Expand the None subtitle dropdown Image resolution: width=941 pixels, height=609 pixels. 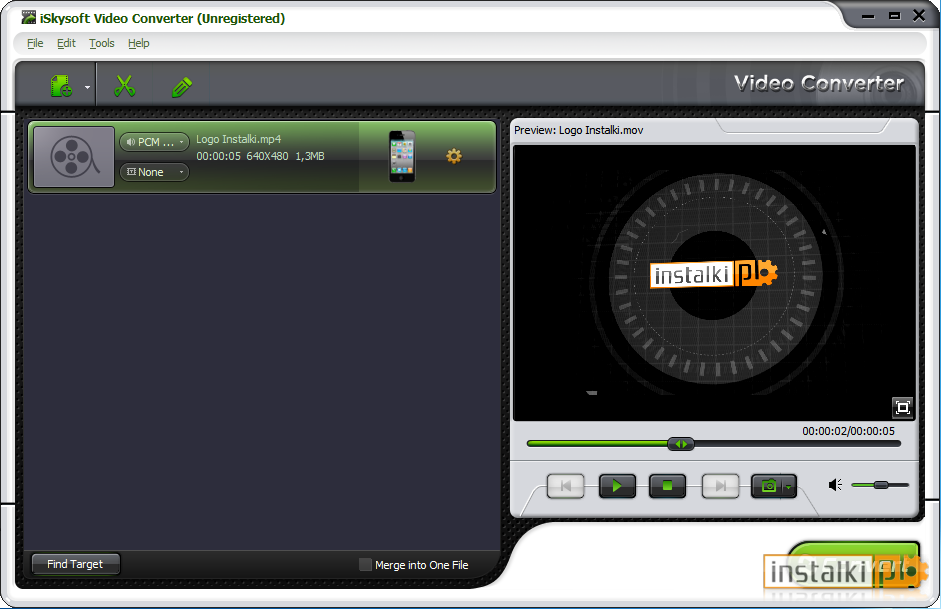[154, 172]
